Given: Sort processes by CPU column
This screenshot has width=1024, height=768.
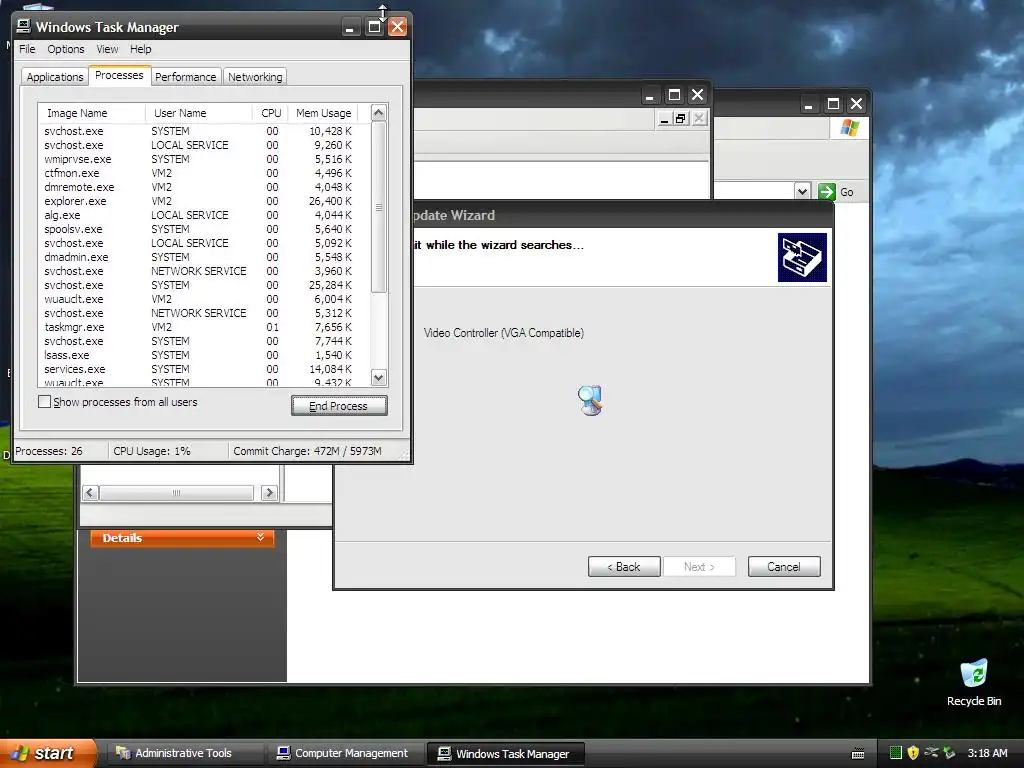Looking at the screenshot, I should click(x=270, y=113).
